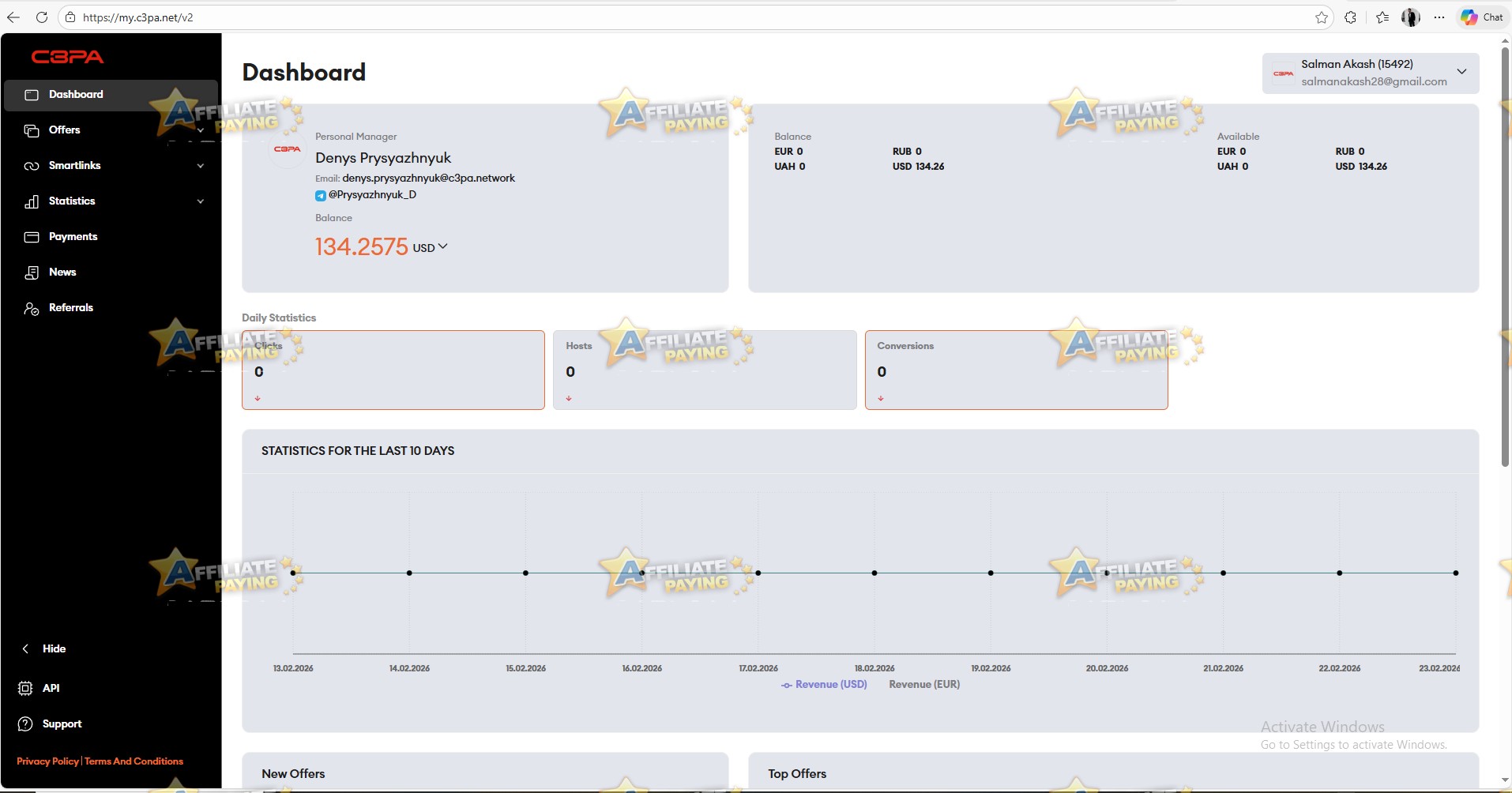Screen dimensions: 1512x793
Task: Click the Statistics bar chart icon
Action: pyautogui.click(x=32, y=201)
